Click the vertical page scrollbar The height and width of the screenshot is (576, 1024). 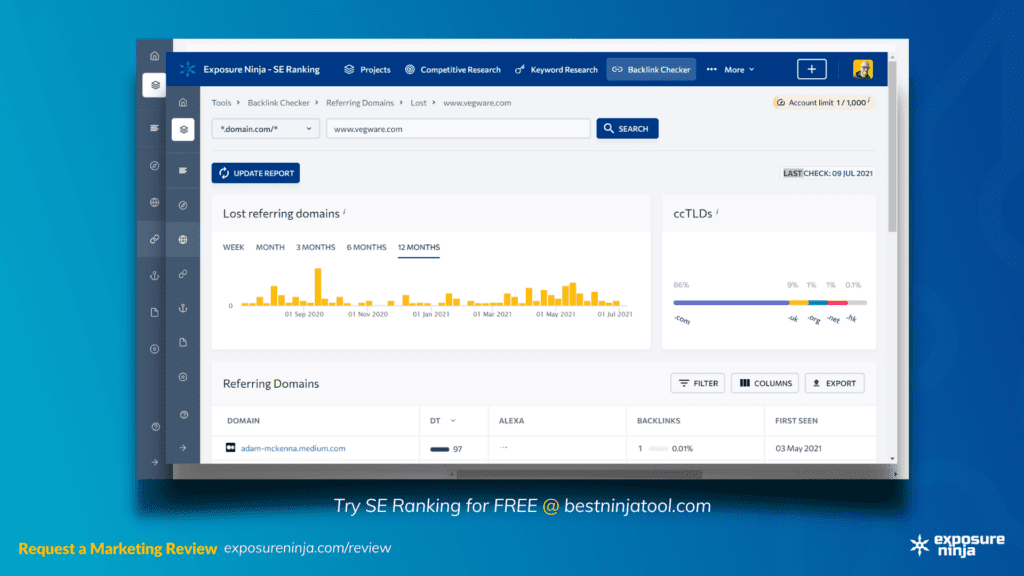(x=892, y=147)
